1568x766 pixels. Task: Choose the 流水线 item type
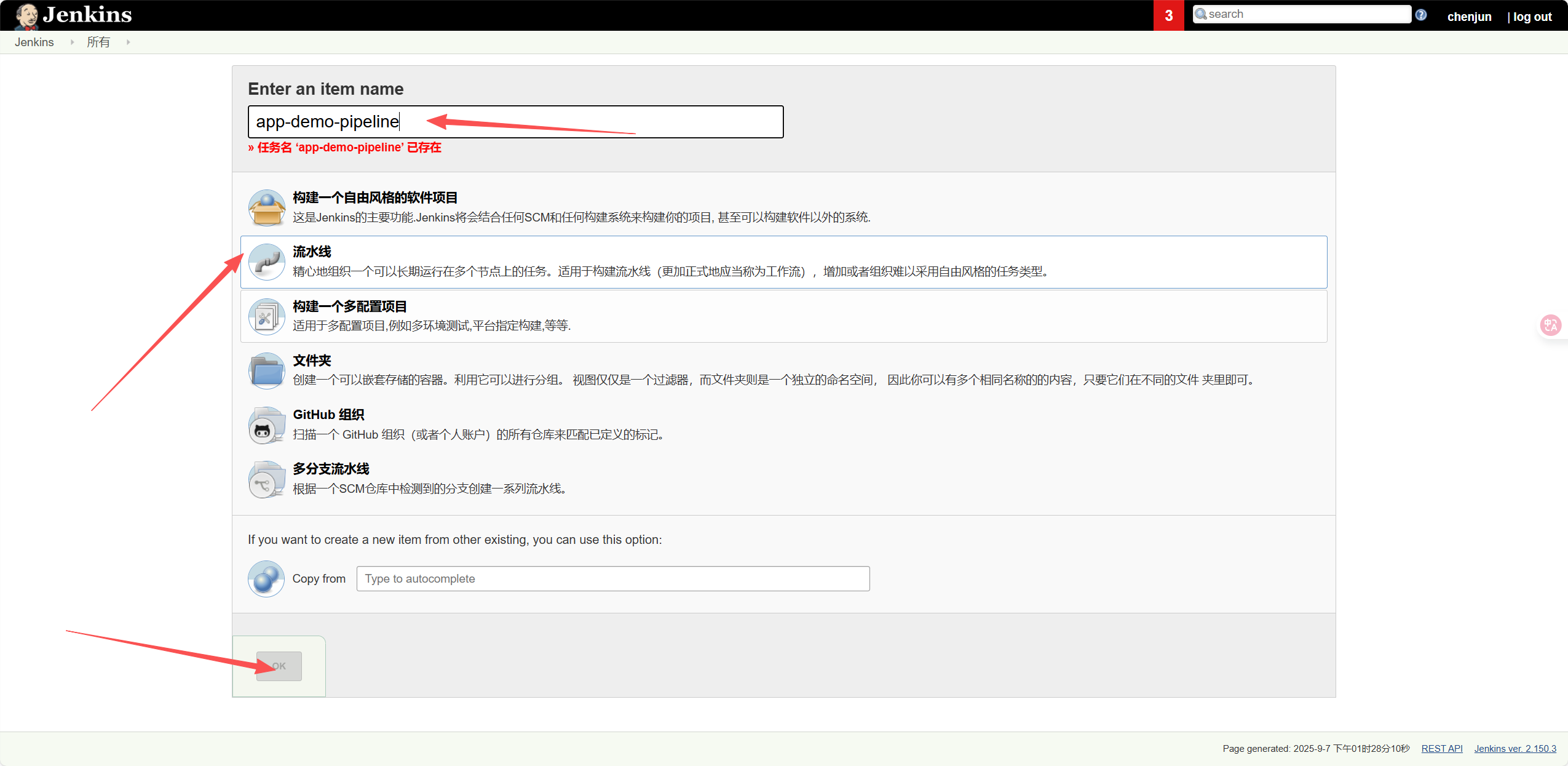783,262
